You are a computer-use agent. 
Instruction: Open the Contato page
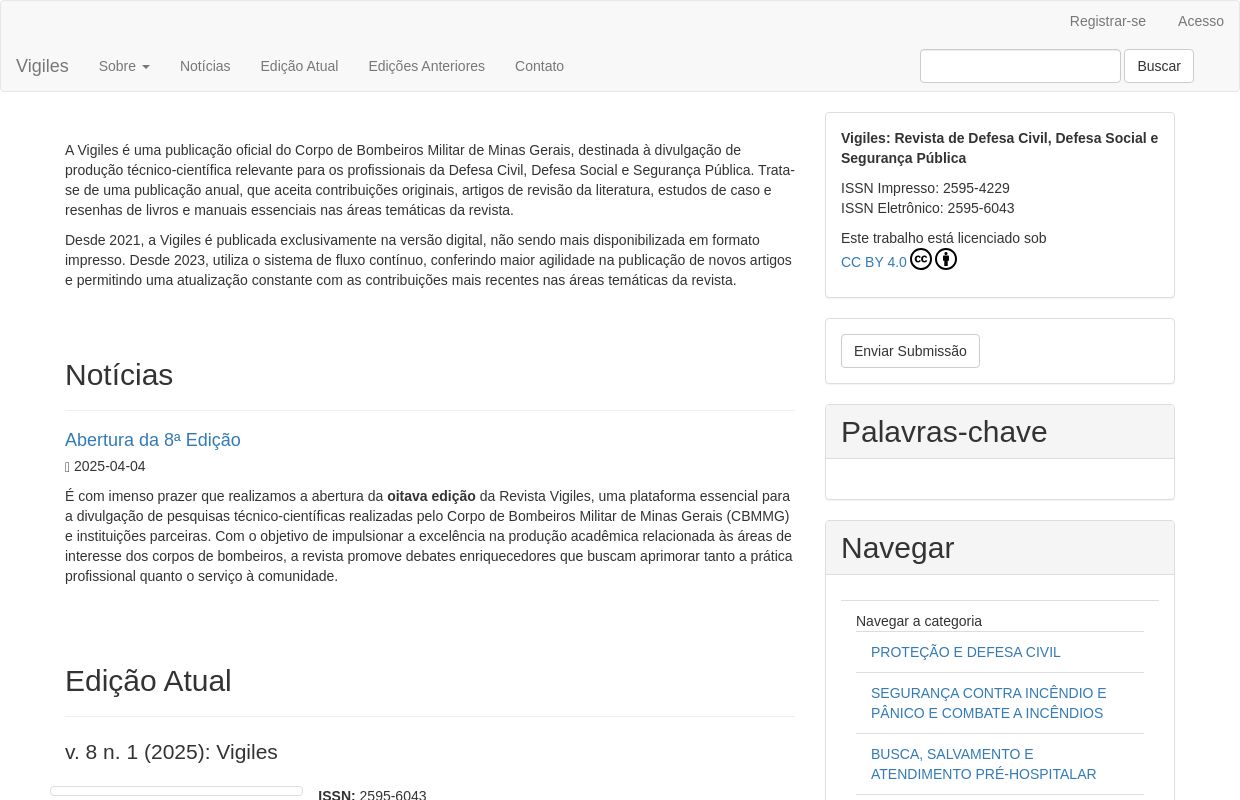(x=539, y=66)
